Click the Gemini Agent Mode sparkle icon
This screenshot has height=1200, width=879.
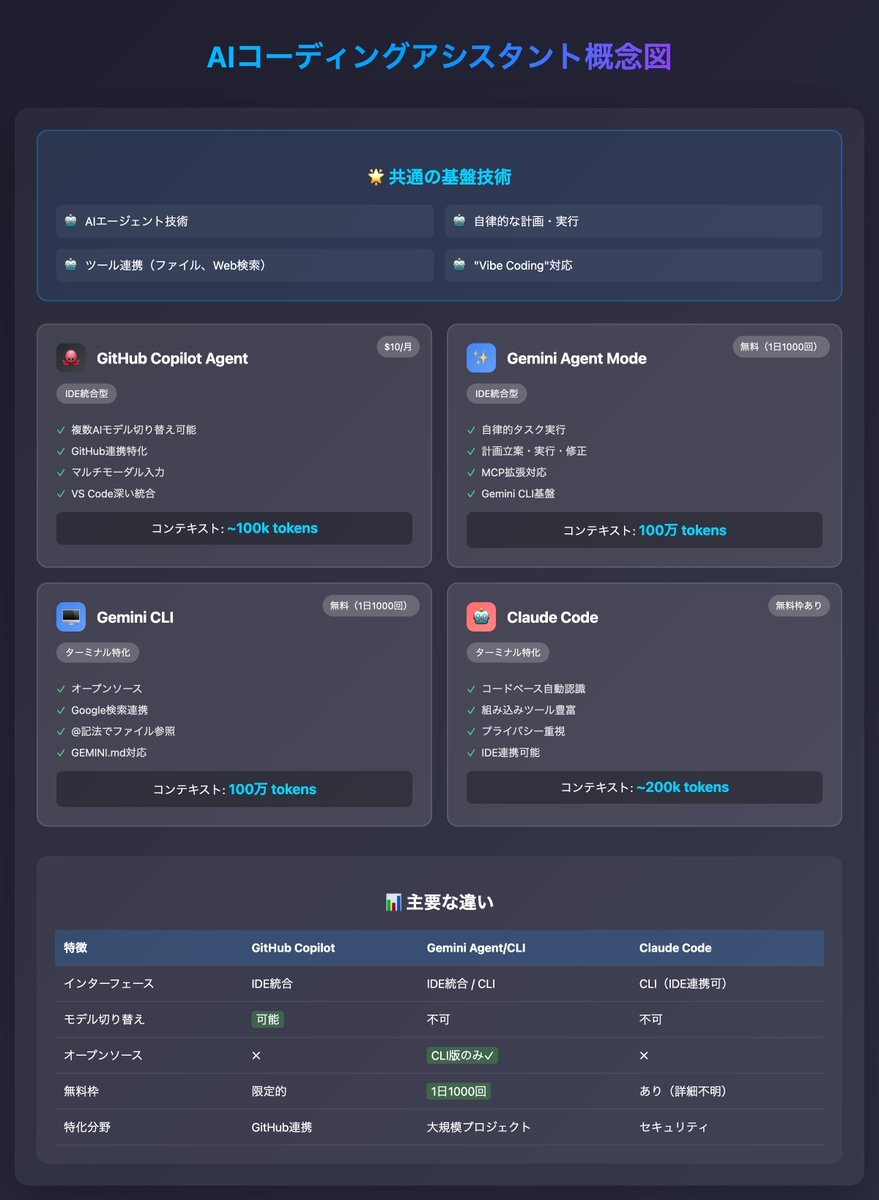coord(481,358)
